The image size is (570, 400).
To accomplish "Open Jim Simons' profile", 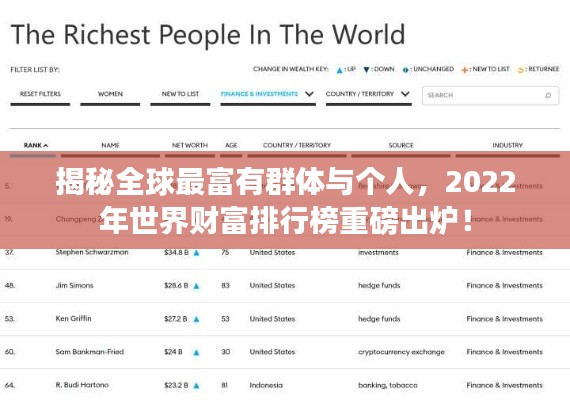I will [x=75, y=285].
